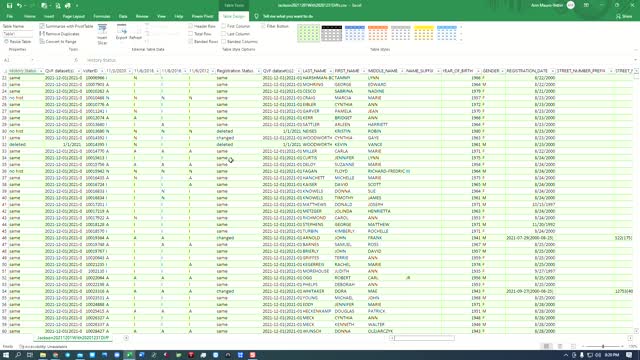The image size is (640, 360).
Task: Enable the First Column checkbox
Action: [223, 26]
